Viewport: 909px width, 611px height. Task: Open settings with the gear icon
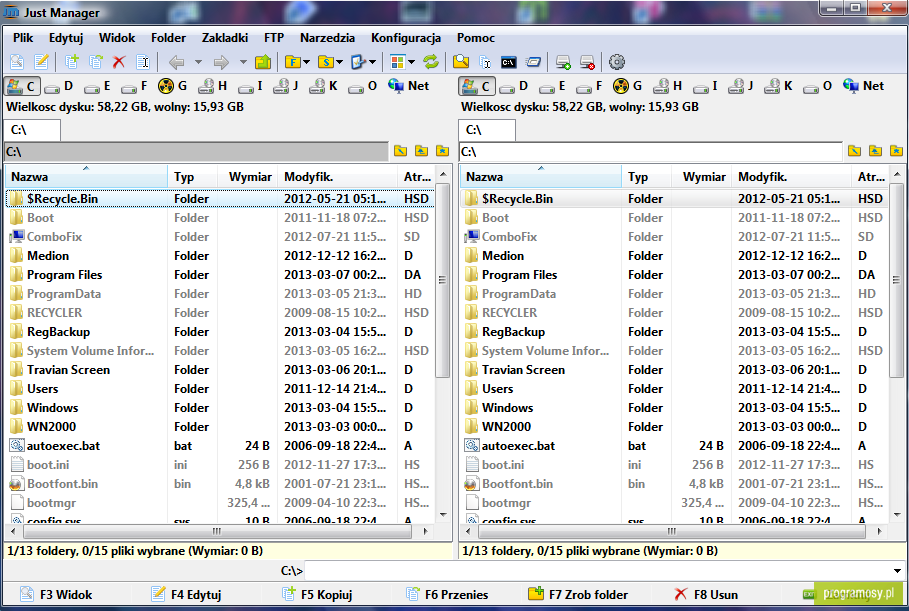(x=617, y=61)
